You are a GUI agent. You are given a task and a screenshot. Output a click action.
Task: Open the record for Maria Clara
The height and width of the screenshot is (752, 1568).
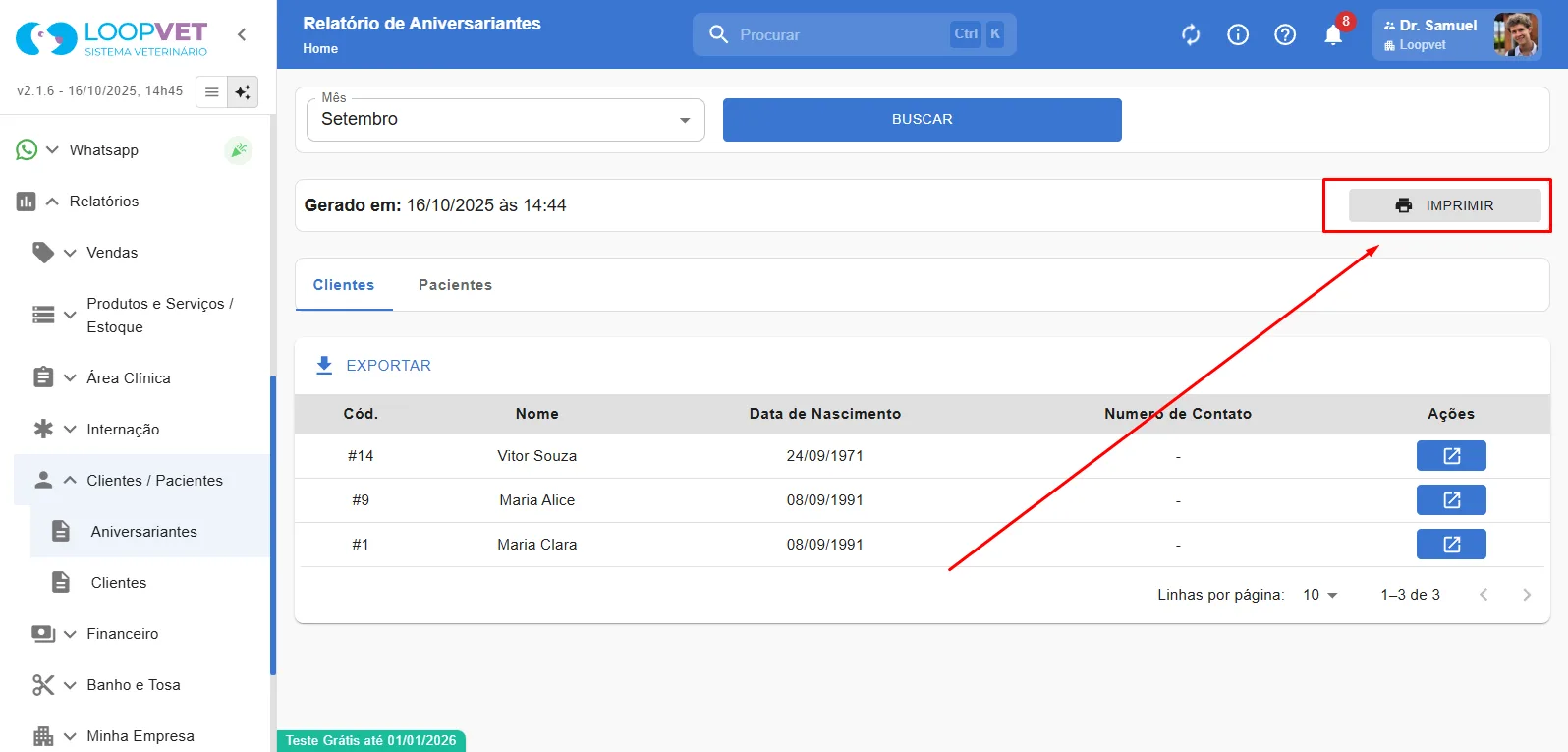pyautogui.click(x=1451, y=545)
